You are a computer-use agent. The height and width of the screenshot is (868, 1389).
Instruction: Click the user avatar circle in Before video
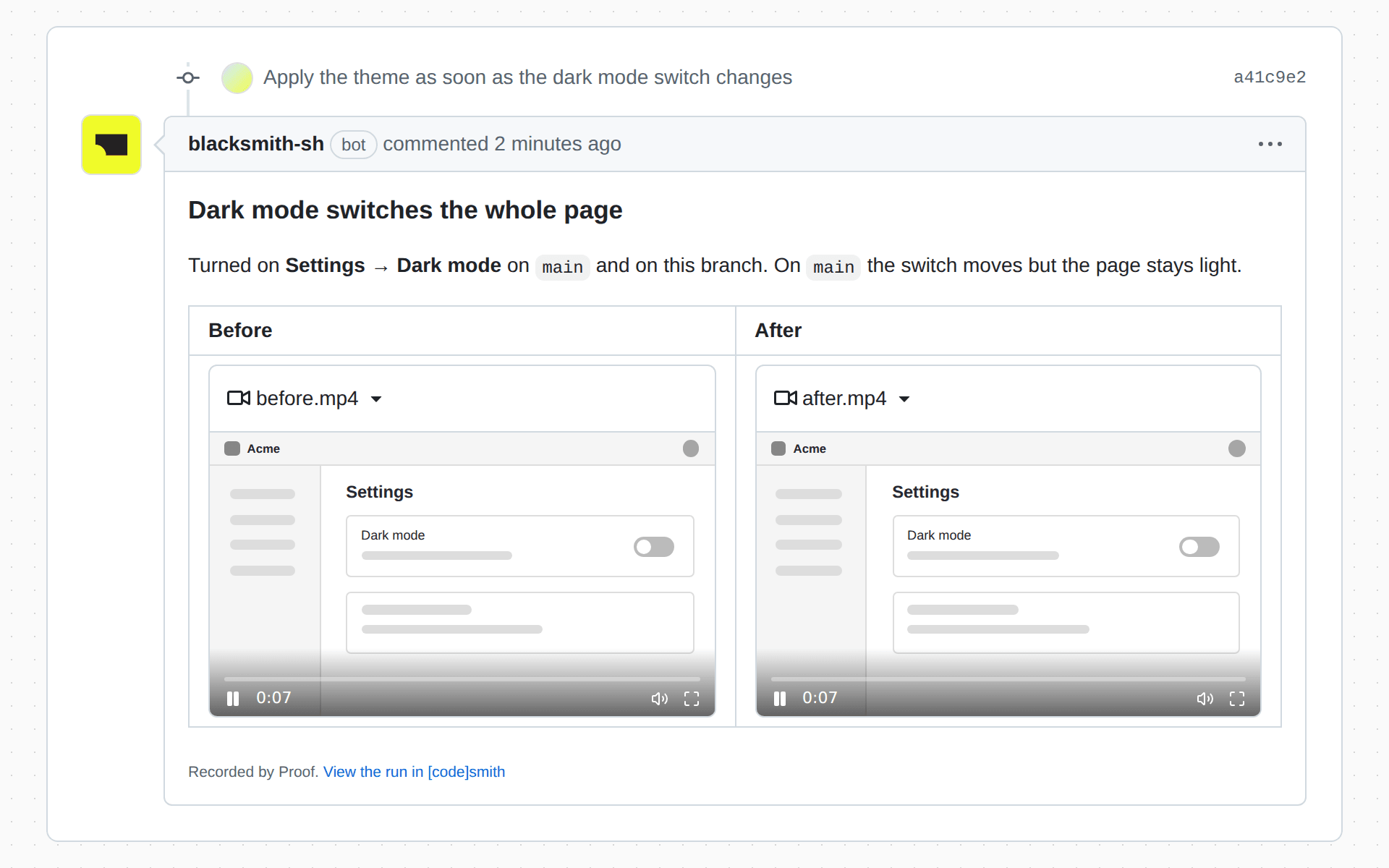(691, 448)
